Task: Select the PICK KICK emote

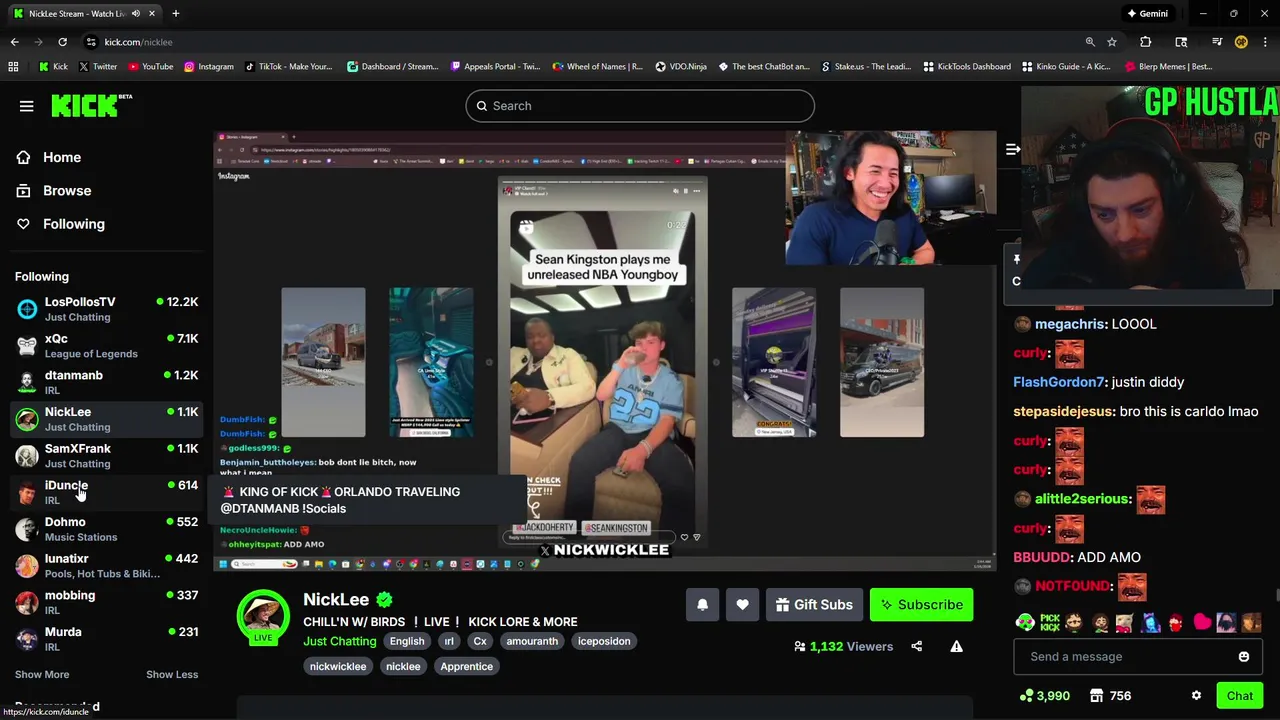Action: click(x=1049, y=623)
